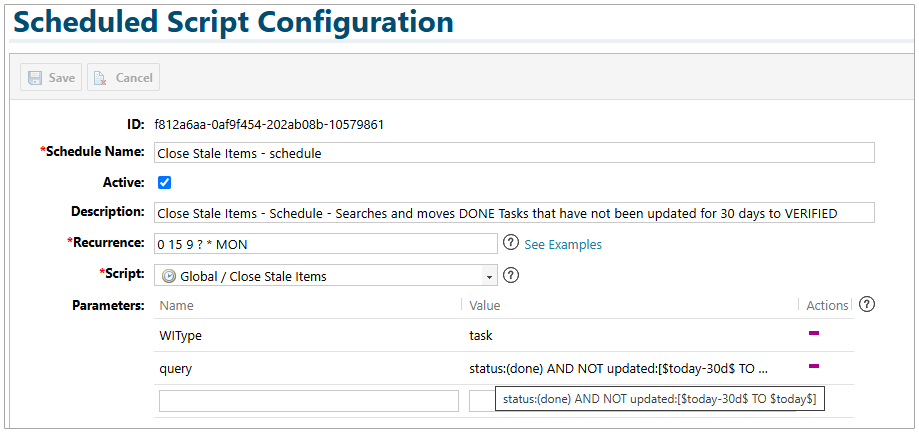The image size is (919, 433).
Task: Click the help icon next to Script
Action: 511,275
